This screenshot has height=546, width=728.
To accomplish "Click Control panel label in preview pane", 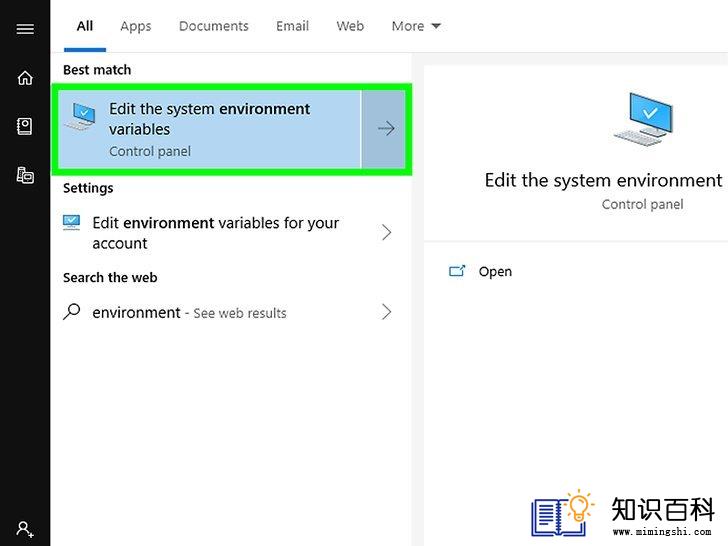I will (643, 204).
